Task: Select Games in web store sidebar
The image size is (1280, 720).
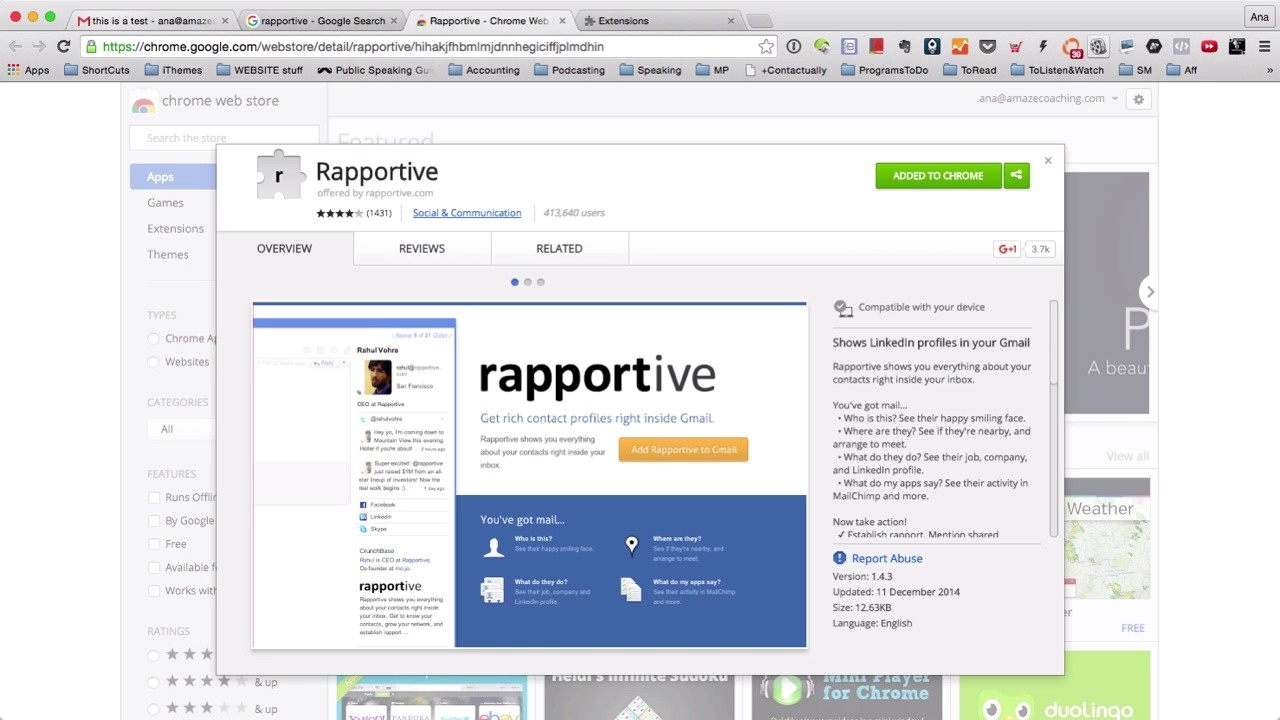Action: point(165,203)
